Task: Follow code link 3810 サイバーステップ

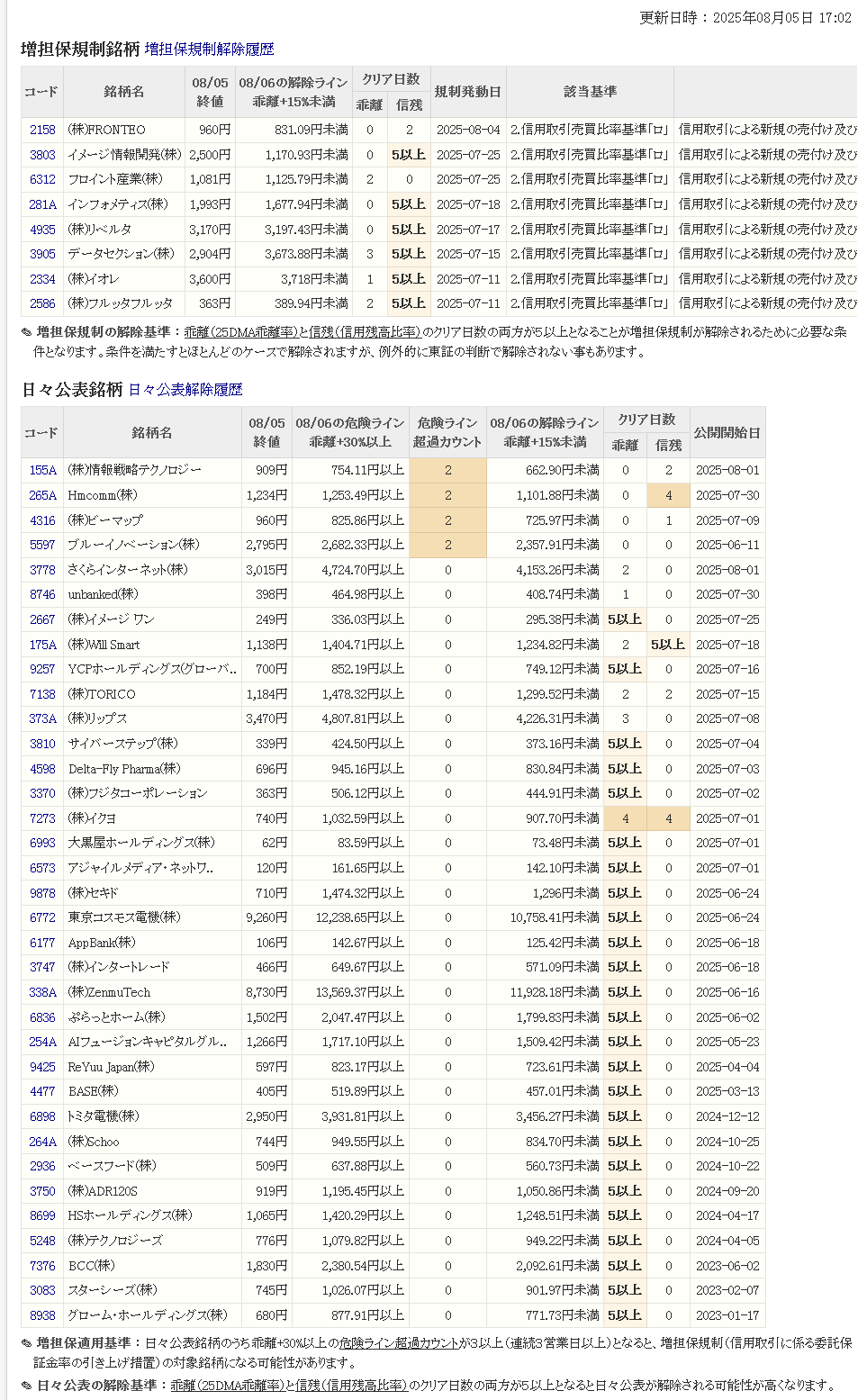Action: [x=42, y=744]
